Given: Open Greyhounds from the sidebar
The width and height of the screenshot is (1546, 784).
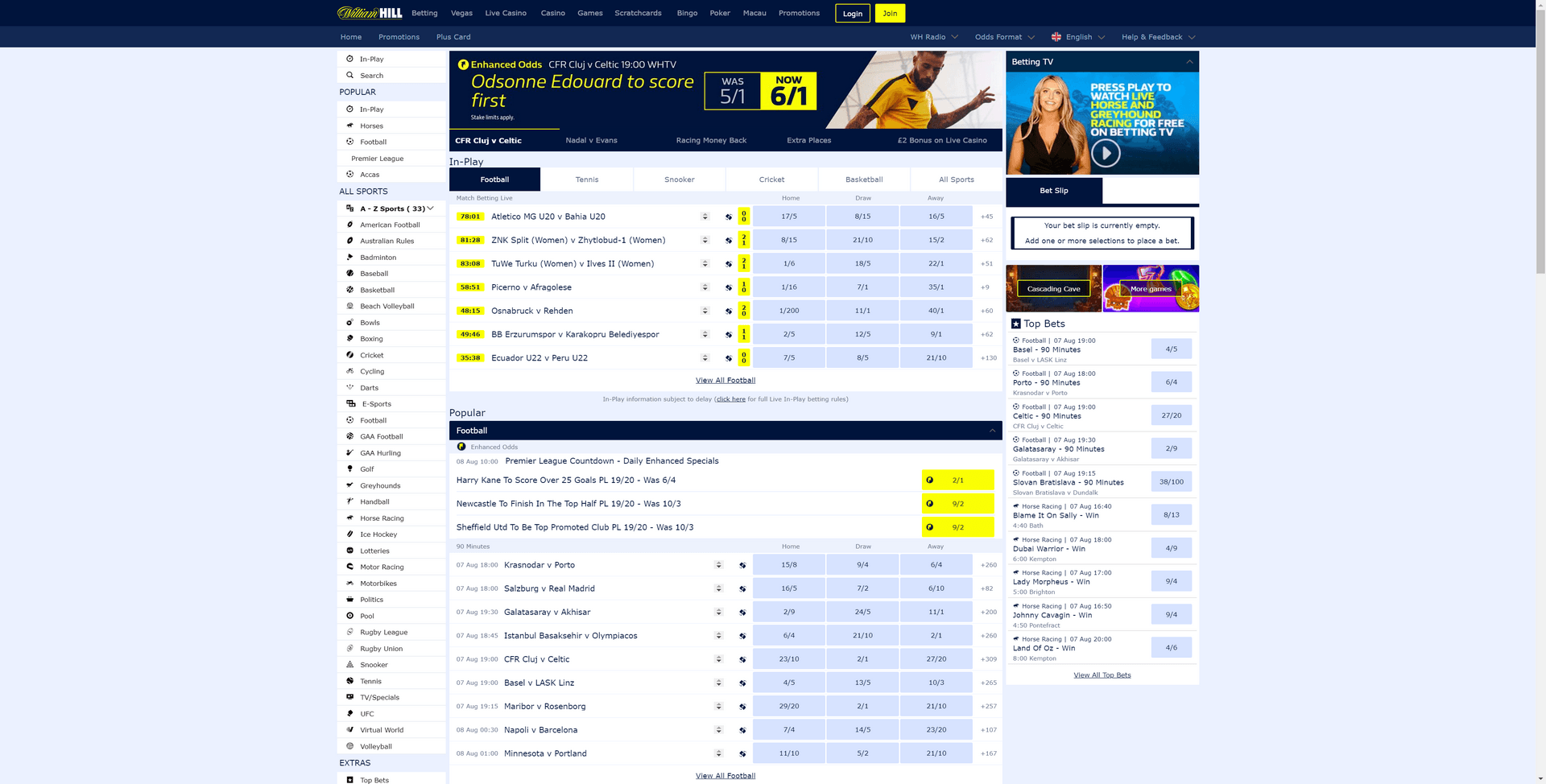Looking at the screenshot, I should coord(391,485).
